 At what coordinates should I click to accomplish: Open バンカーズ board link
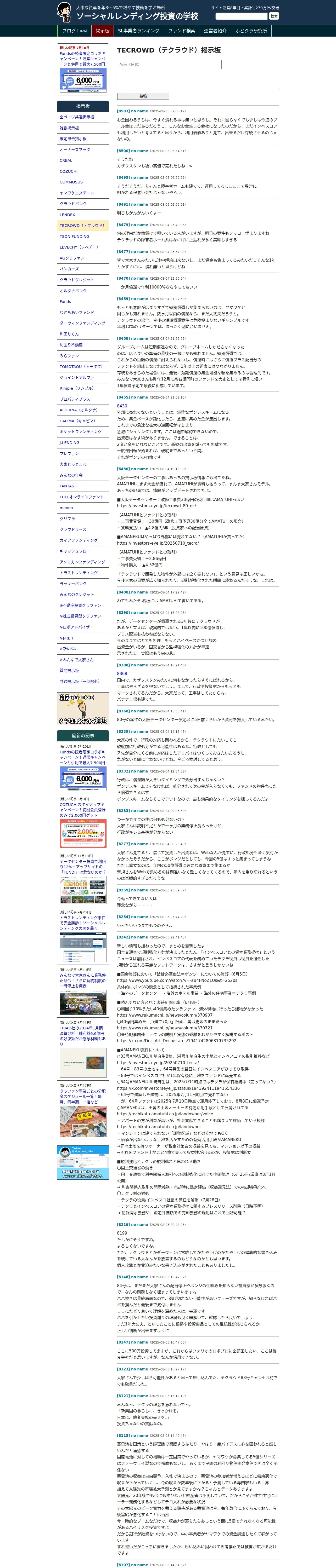point(83,269)
